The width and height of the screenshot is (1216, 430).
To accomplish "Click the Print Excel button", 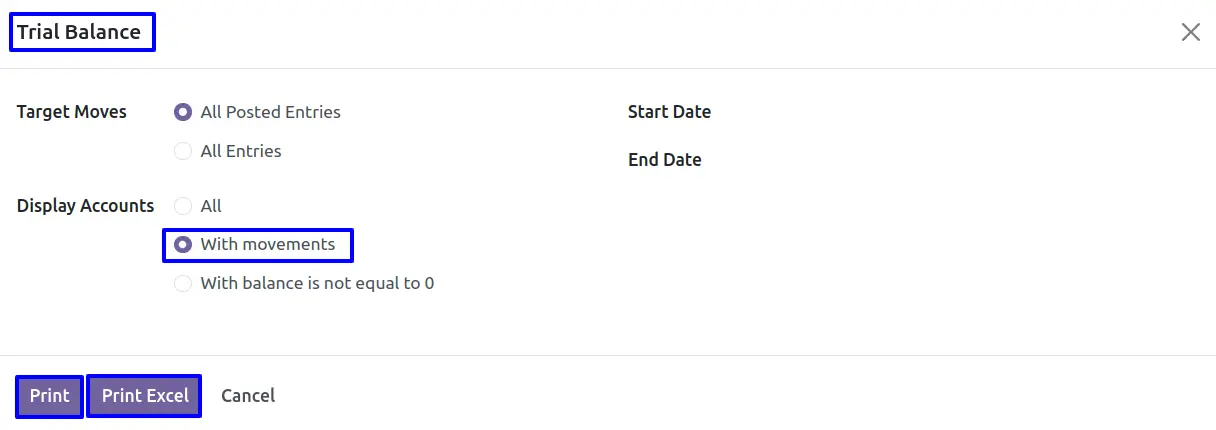I will 145,396.
